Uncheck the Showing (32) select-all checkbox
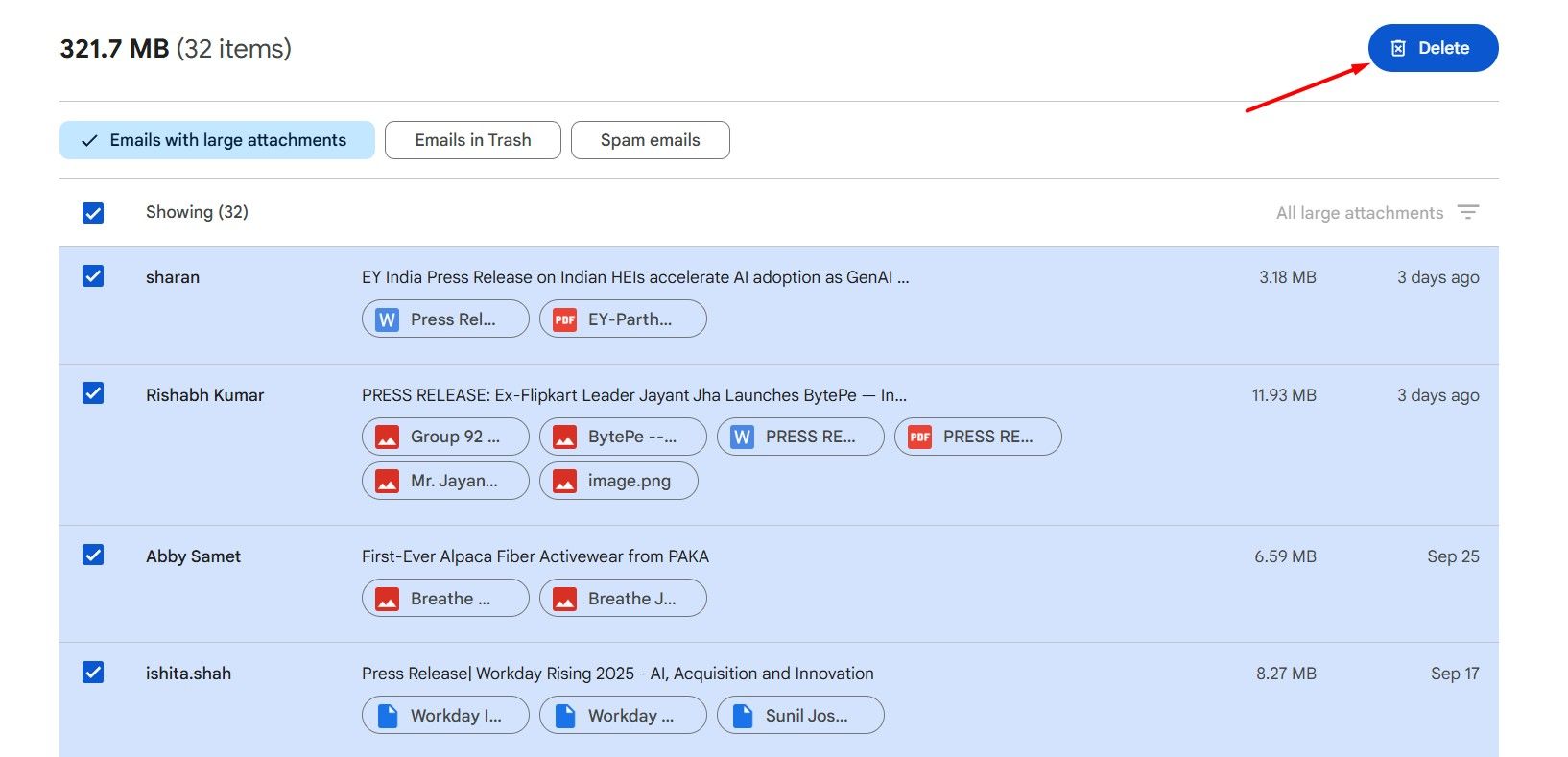1568x757 pixels. click(x=93, y=212)
